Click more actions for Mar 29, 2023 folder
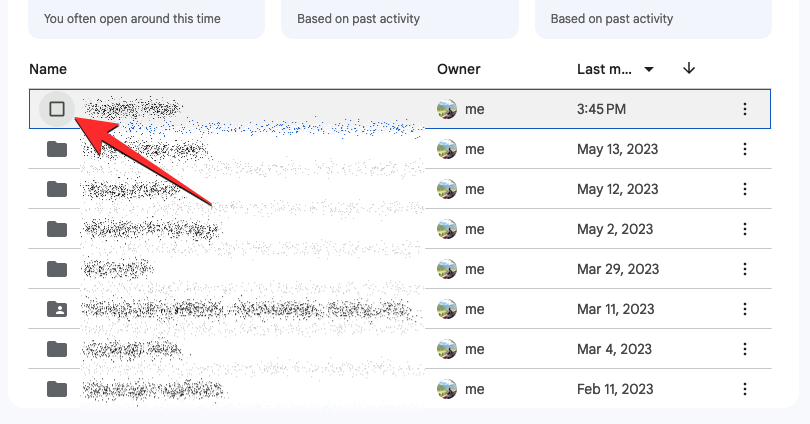Screen dimensions: 810x424 745,269
